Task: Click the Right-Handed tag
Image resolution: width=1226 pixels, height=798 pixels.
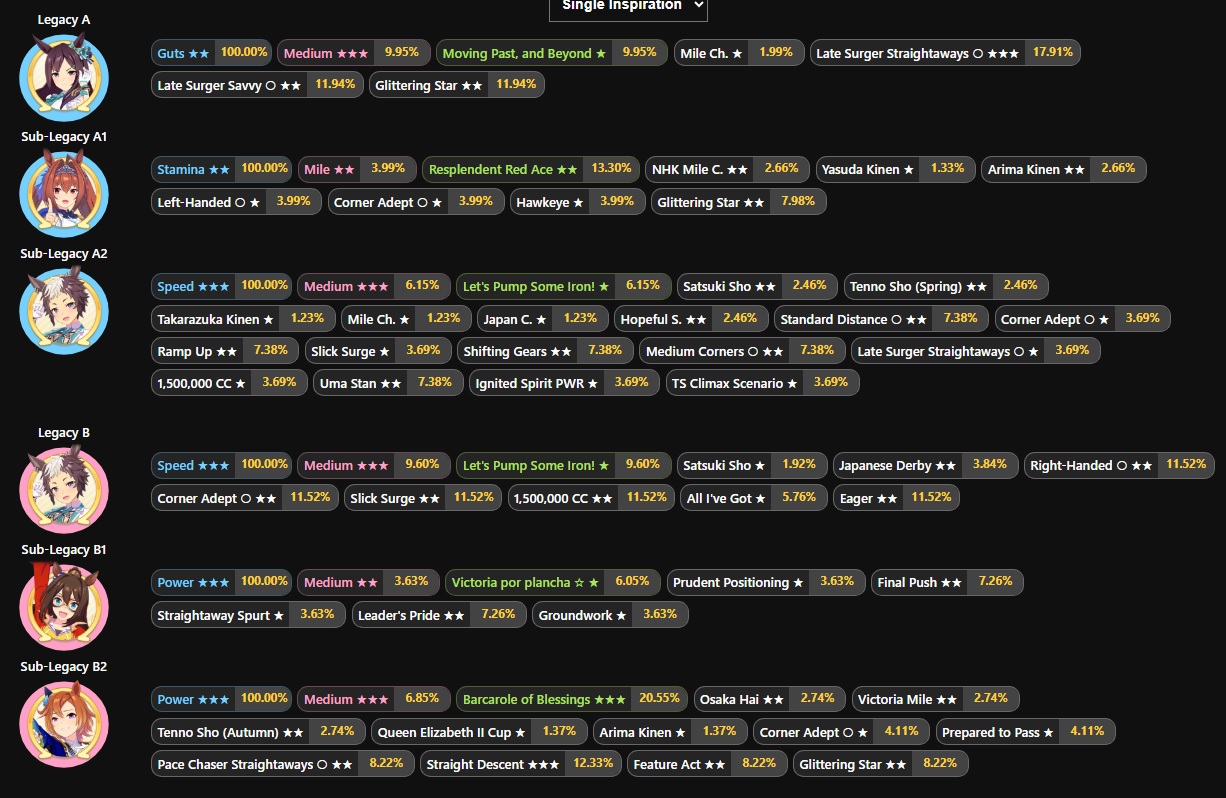Action: 1121,465
